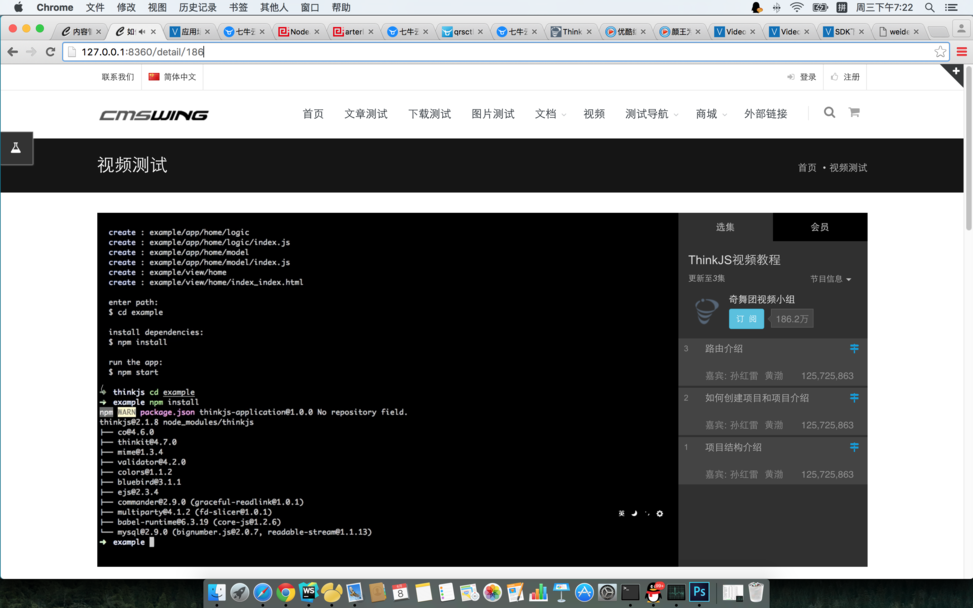The height and width of the screenshot is (608, 973).
Task: Expand the plus corner panel
Action: click(956, 72)
